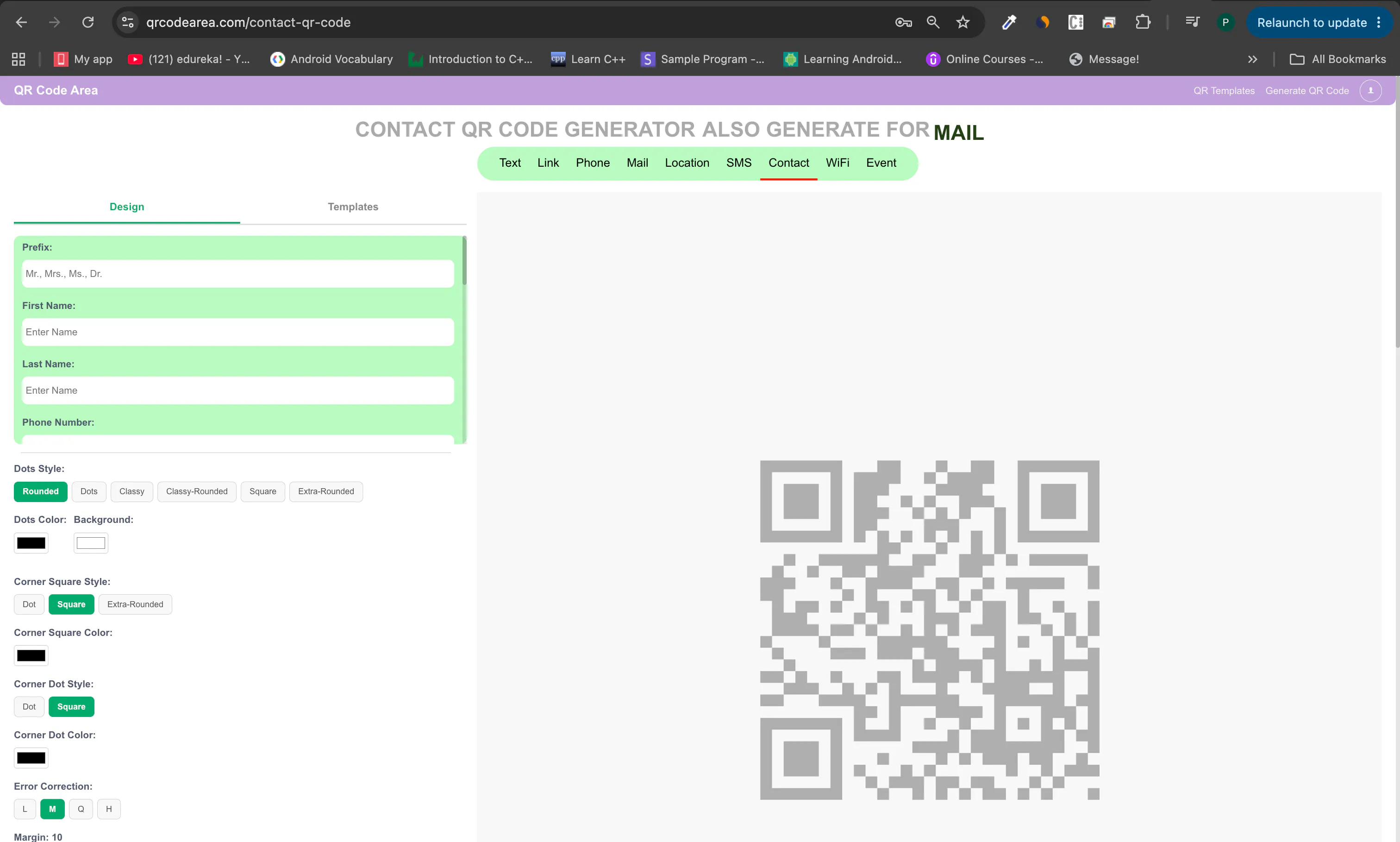The height and width of the screenshot is (842, 1400).
Task: Open the Templates tab
Action: pyautogui.click(x=353, y=207)
